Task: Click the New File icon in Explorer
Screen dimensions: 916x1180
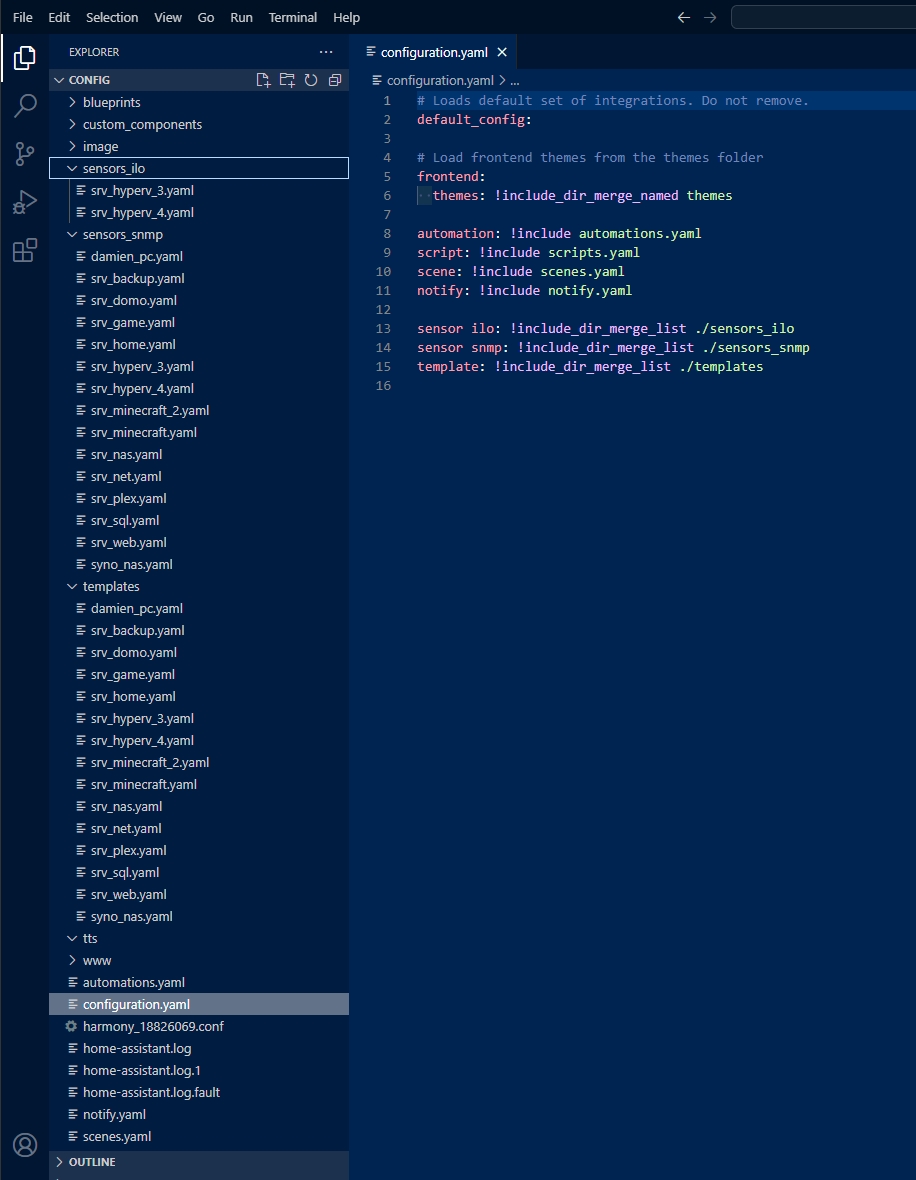Action: click(263, 80)
